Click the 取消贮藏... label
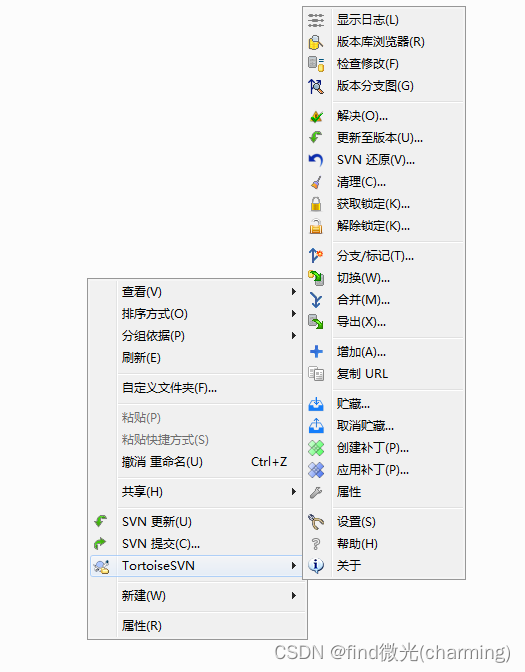 point(365,426)
